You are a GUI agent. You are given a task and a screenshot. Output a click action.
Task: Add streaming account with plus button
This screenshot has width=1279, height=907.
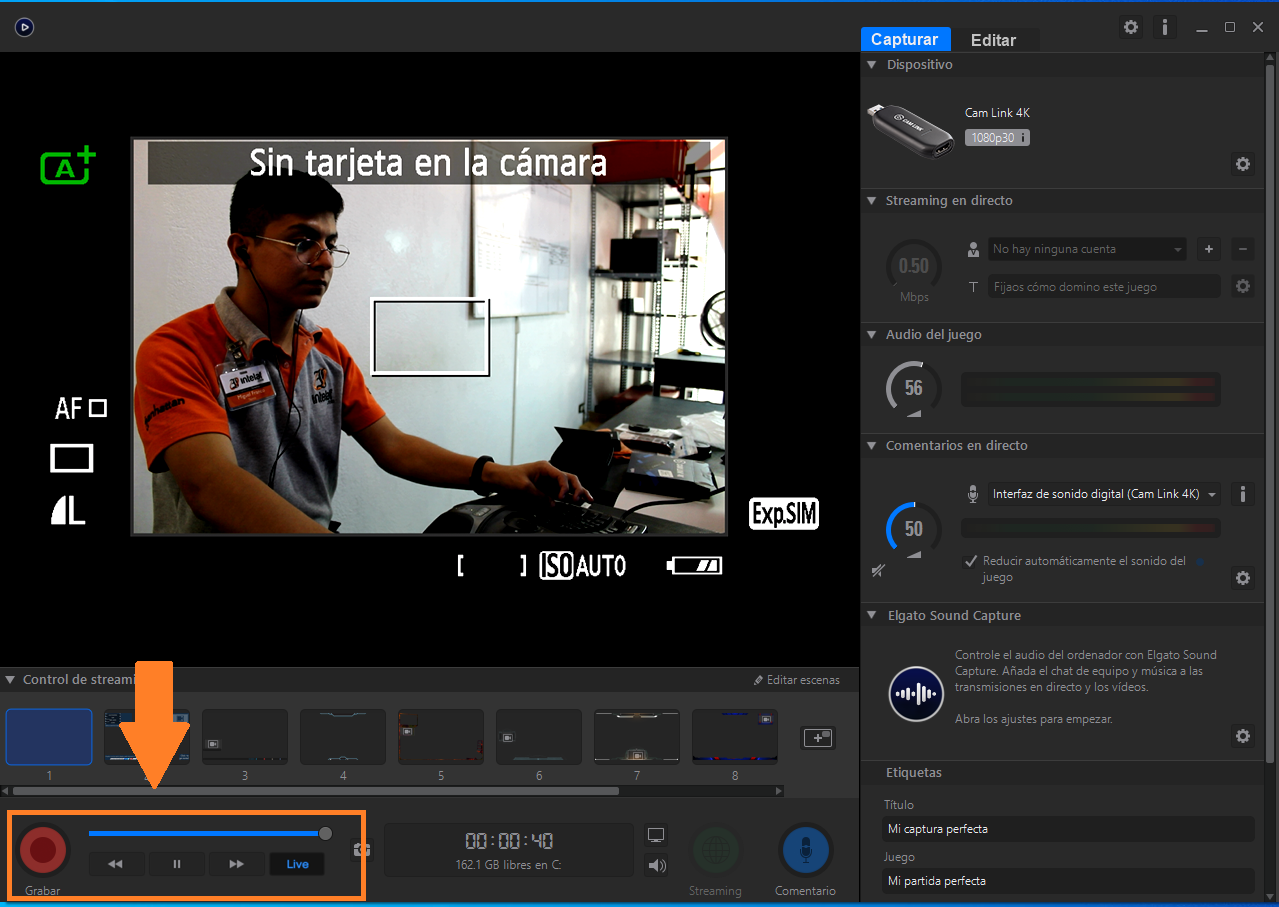point(1208,249)
